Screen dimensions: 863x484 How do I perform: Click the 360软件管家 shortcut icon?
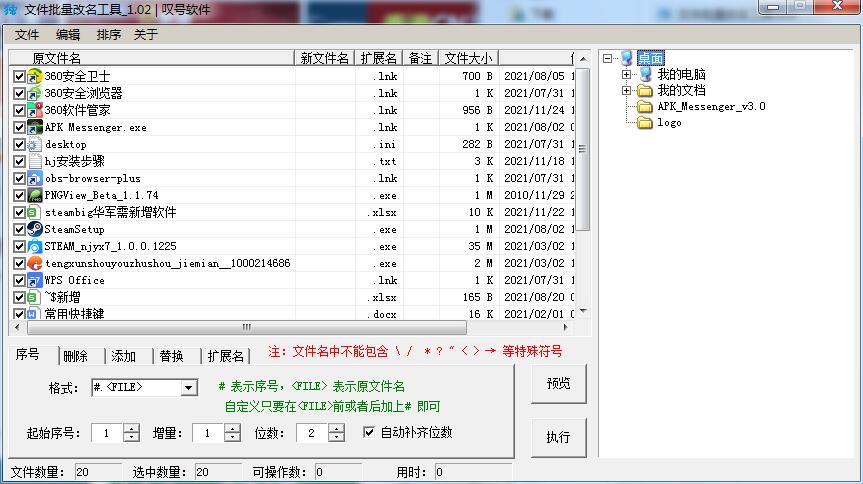35,110
